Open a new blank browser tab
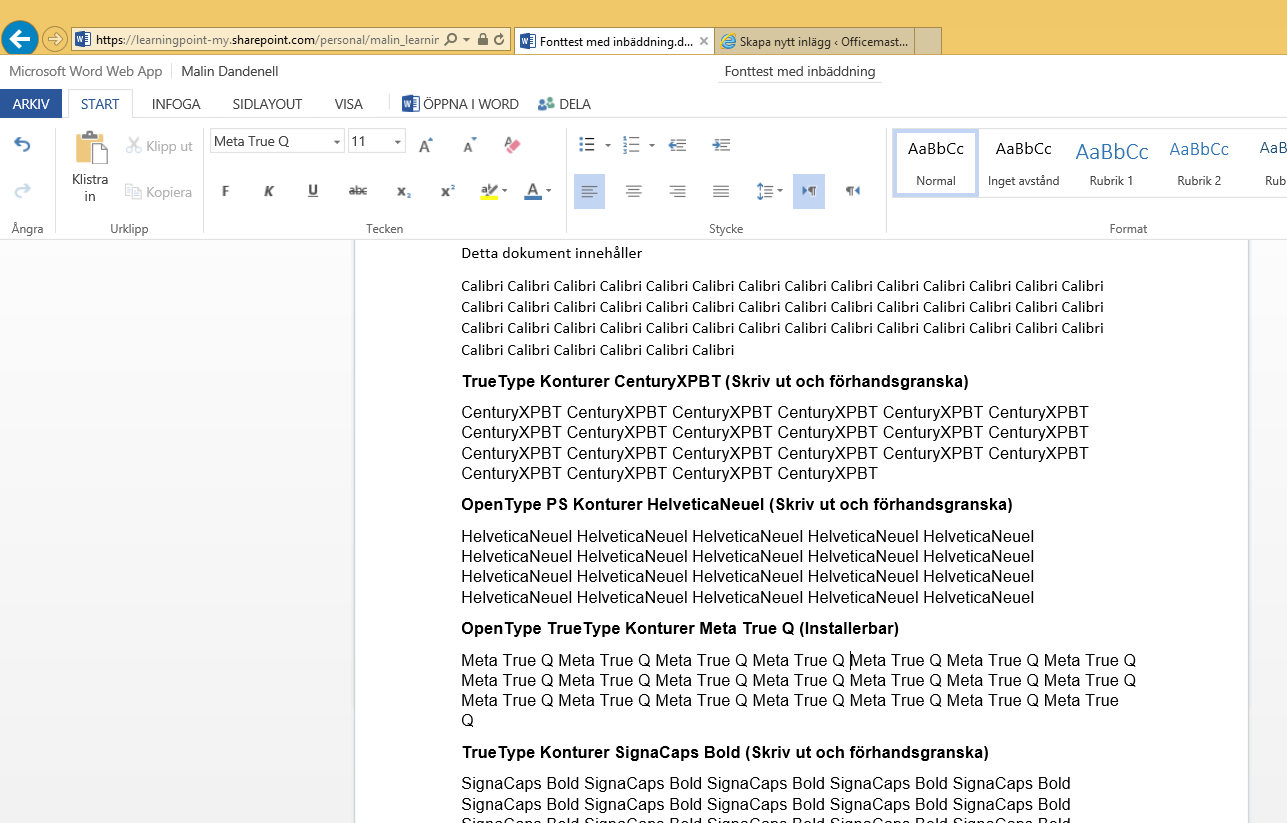1287x823 pixels. (x=928, y=42)
